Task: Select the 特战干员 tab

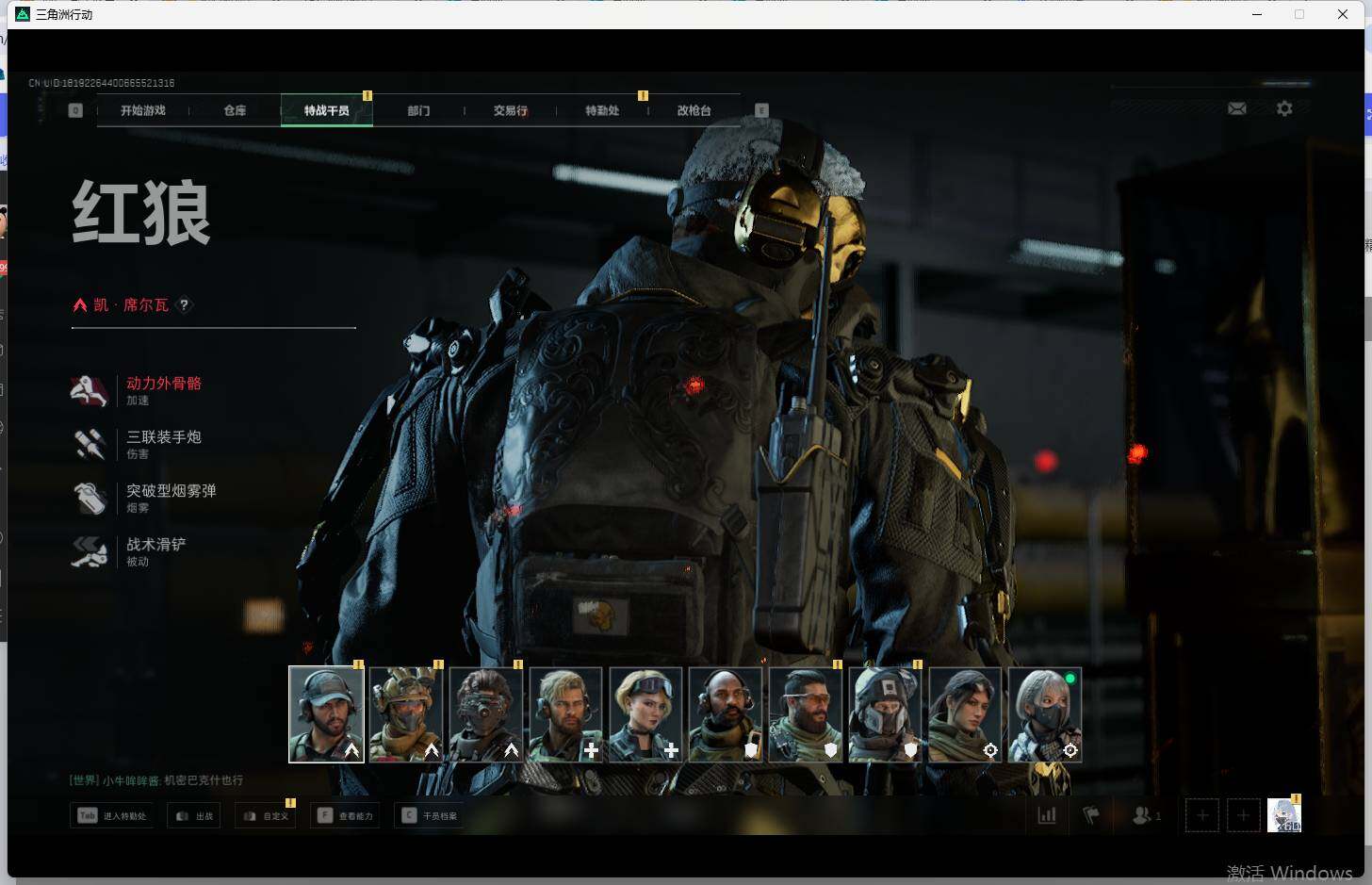Action: pos(327,110)
